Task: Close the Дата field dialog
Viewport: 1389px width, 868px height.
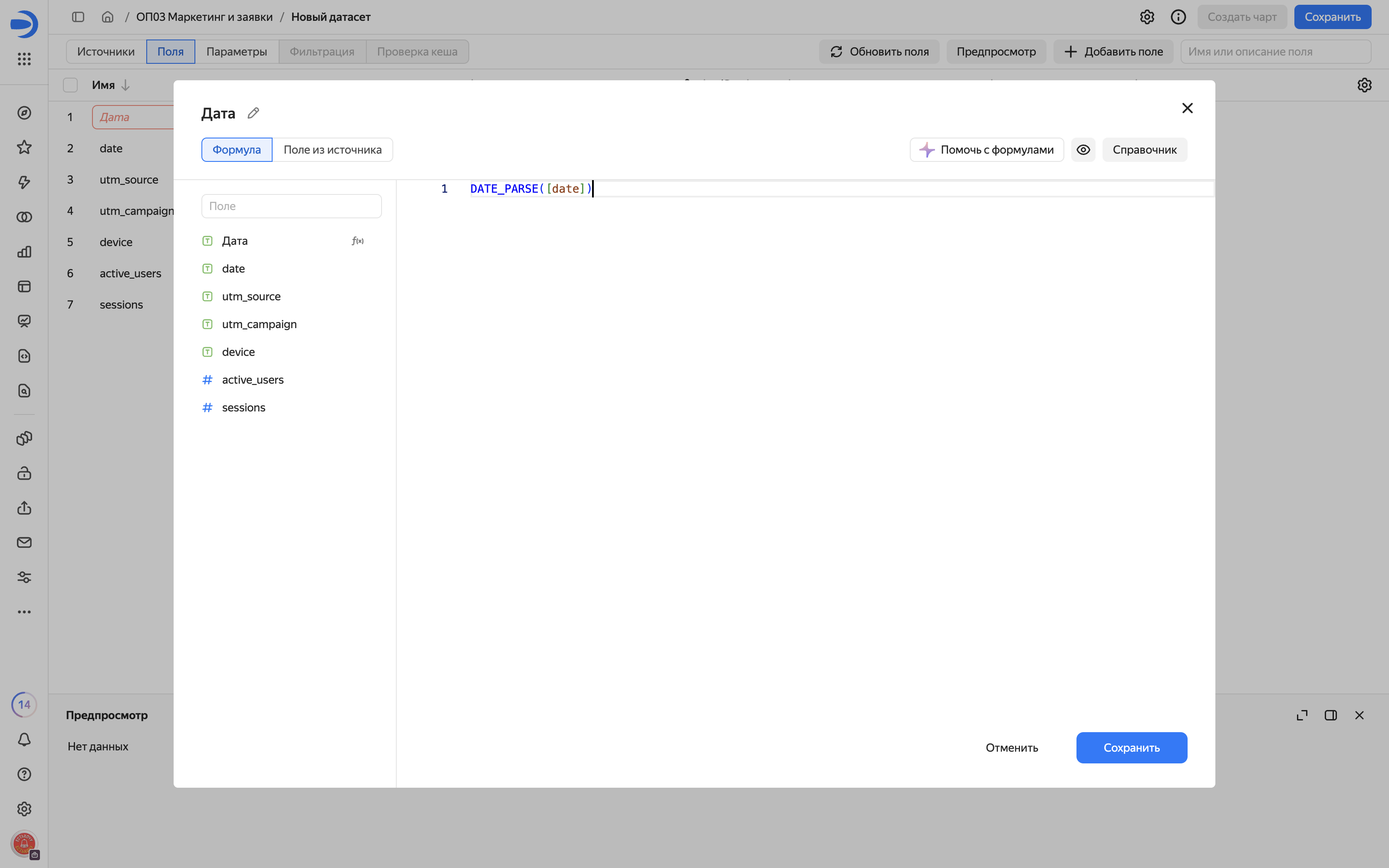Action: point(1187,108)
